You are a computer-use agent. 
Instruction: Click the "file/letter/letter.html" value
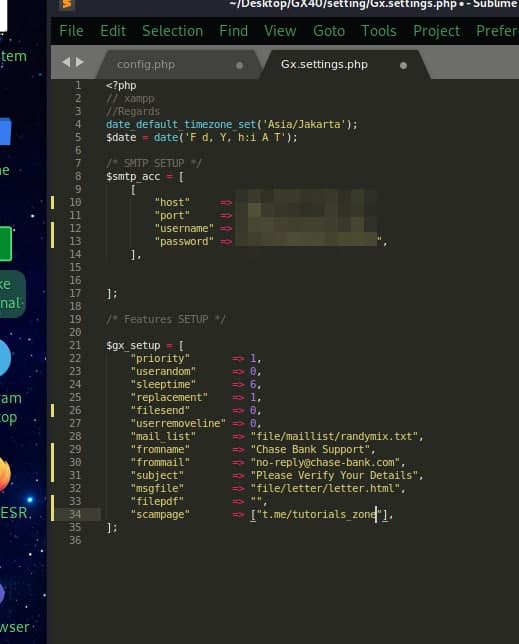pyautogui.click(x=325, y=488)
